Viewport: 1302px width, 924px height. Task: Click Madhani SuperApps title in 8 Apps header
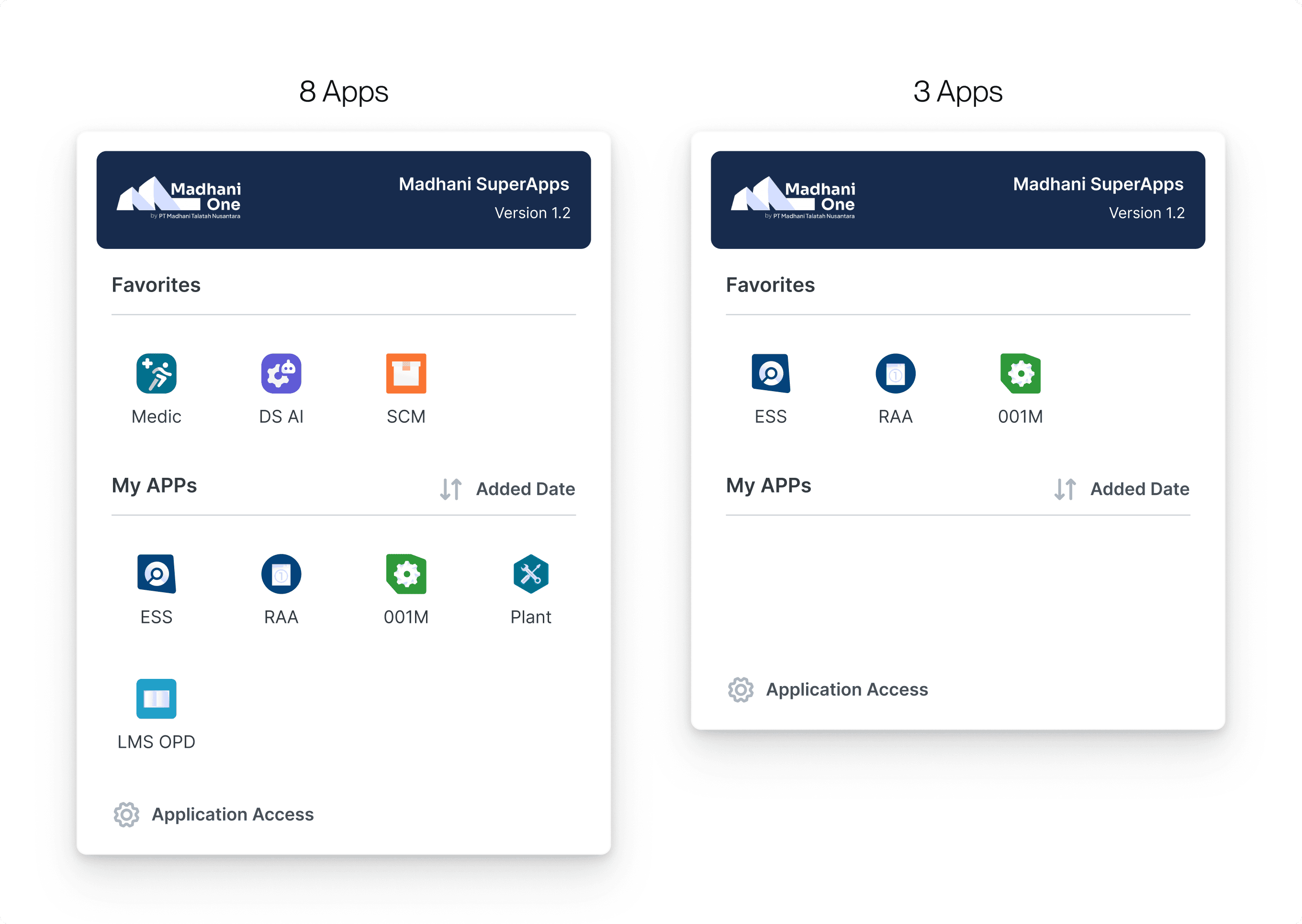(484, 184)
